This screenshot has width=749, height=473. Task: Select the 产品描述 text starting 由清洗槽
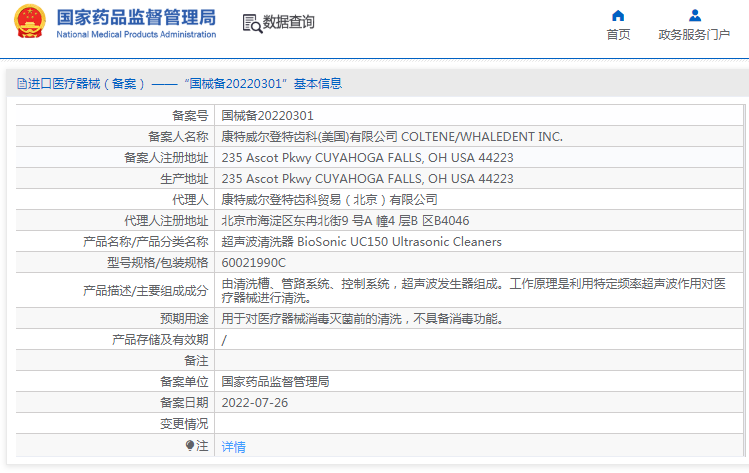click(x=473, y=290)
